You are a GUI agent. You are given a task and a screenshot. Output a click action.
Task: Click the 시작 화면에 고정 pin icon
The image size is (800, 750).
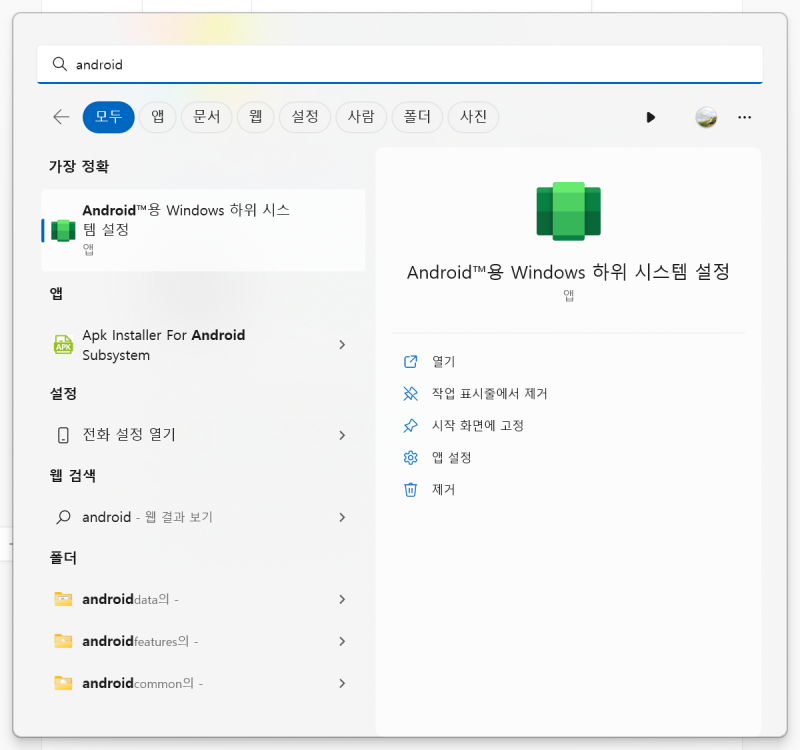pos(411,425)
